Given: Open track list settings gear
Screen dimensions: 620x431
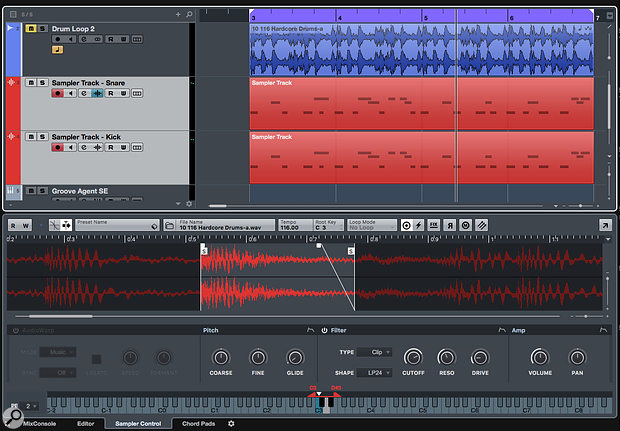Looking at the screenshot, I should tap(189, 204).
